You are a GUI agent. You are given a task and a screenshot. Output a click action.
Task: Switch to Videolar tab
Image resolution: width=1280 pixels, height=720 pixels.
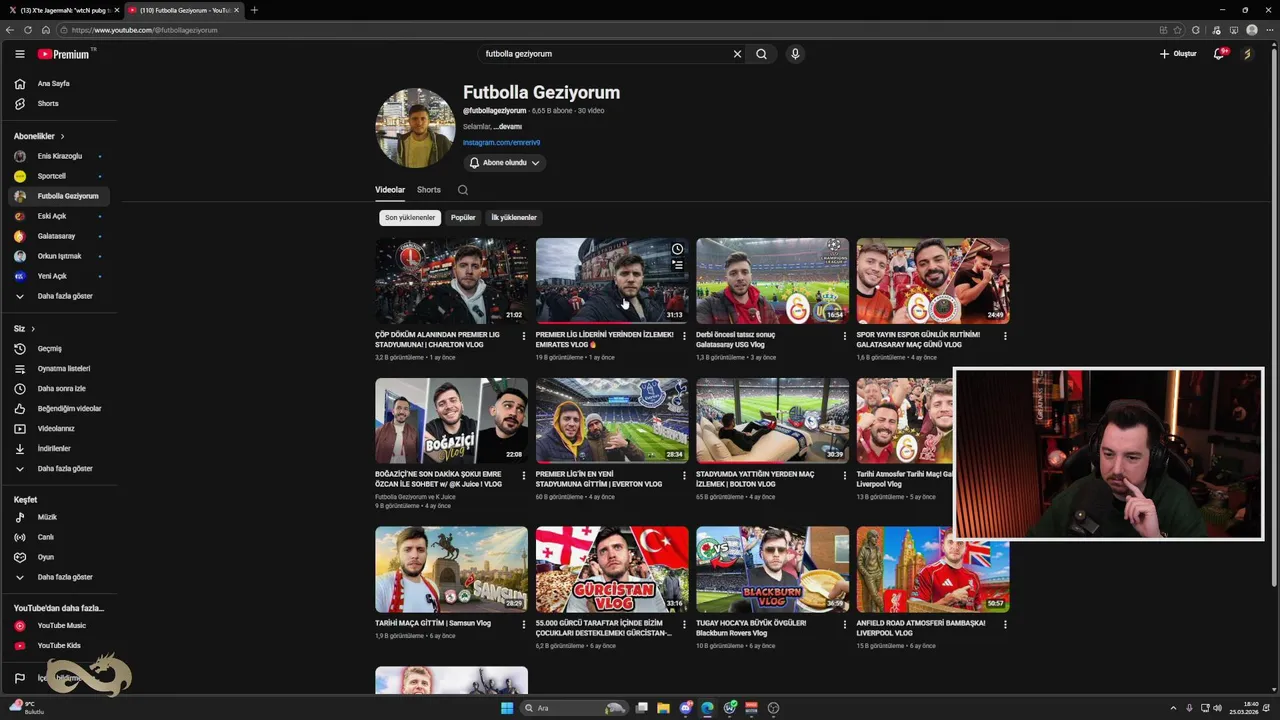pos(390,190)
